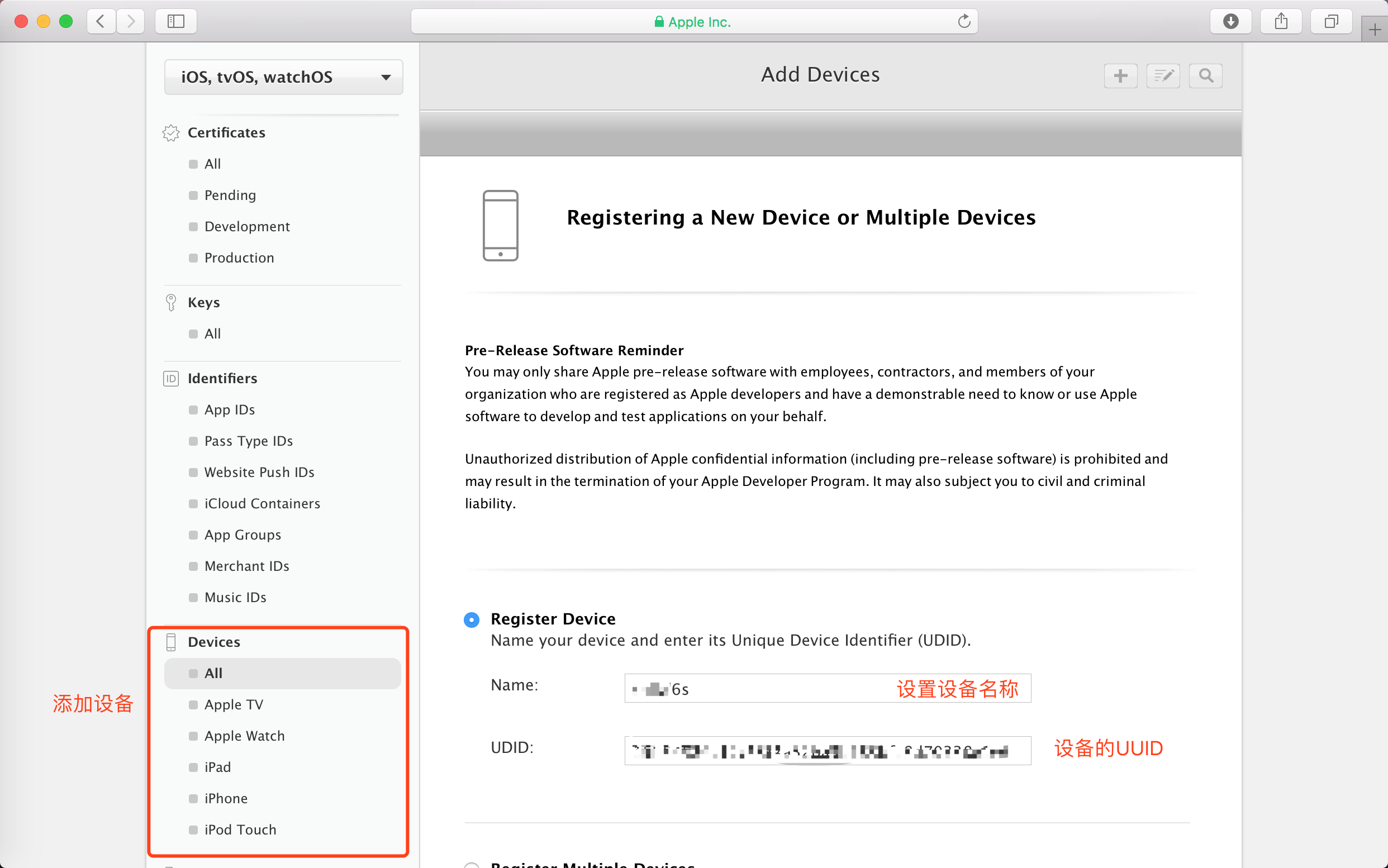Open the Safari downloads button
The height and width of the screenshot is (868, 1388).
(x=1230, y=22)
